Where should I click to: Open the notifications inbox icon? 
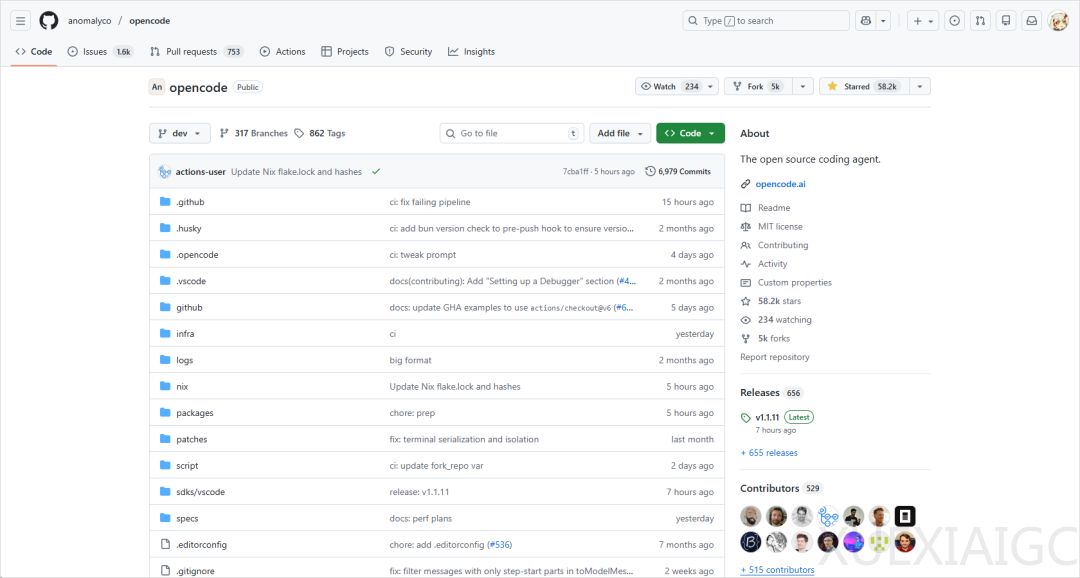click(x=1031, y=21)
